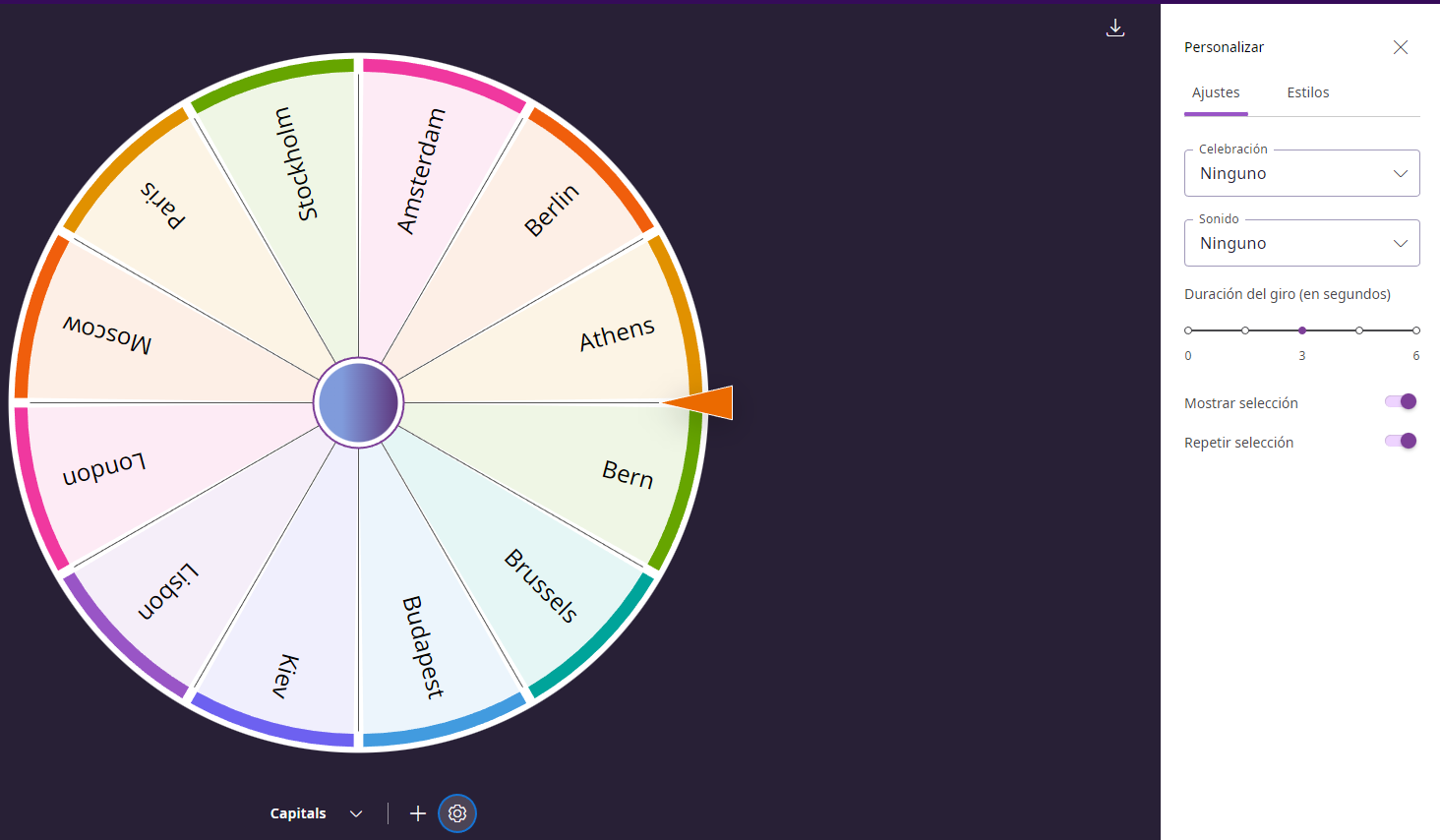1440x840 pixels.
Task: Click the Personalizar panel title
Action: coord(1224,46)
